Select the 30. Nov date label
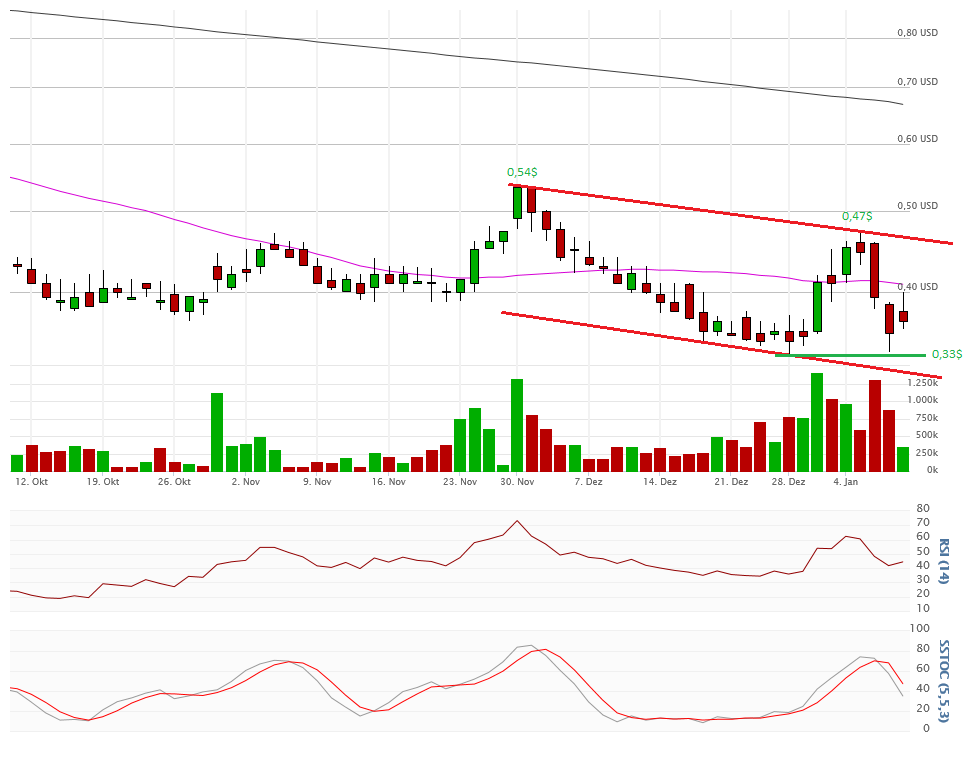 (518, 482)
